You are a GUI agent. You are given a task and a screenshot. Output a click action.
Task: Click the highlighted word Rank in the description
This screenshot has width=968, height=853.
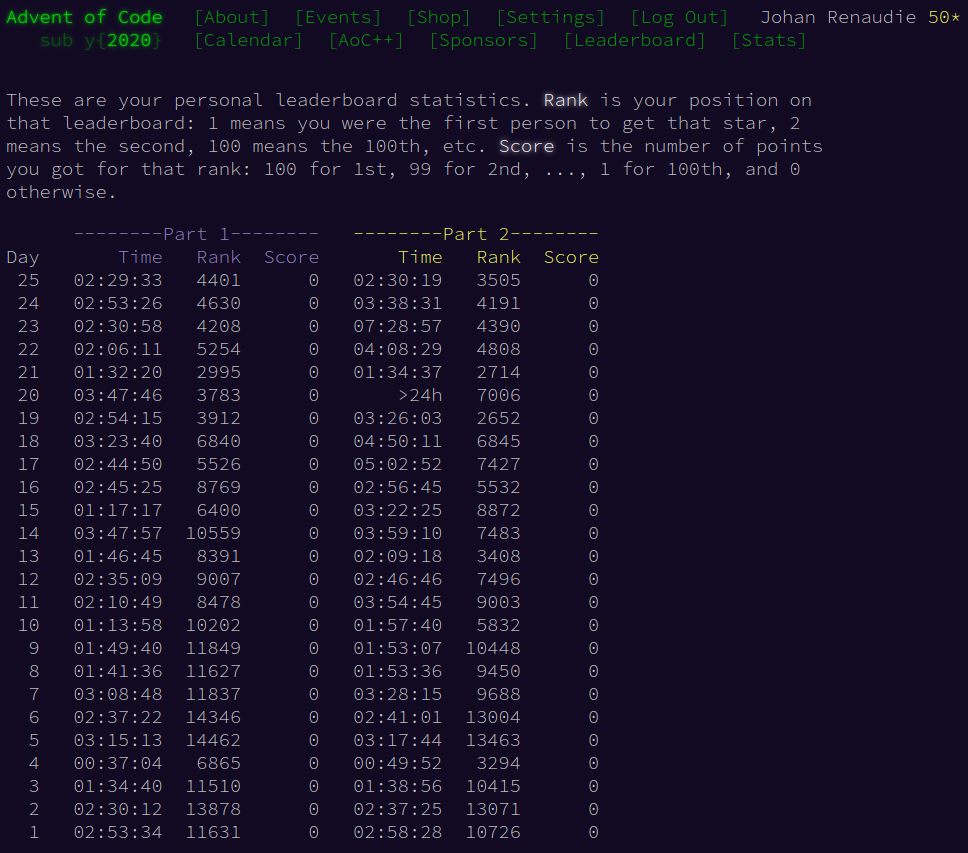tap(565, 101)
